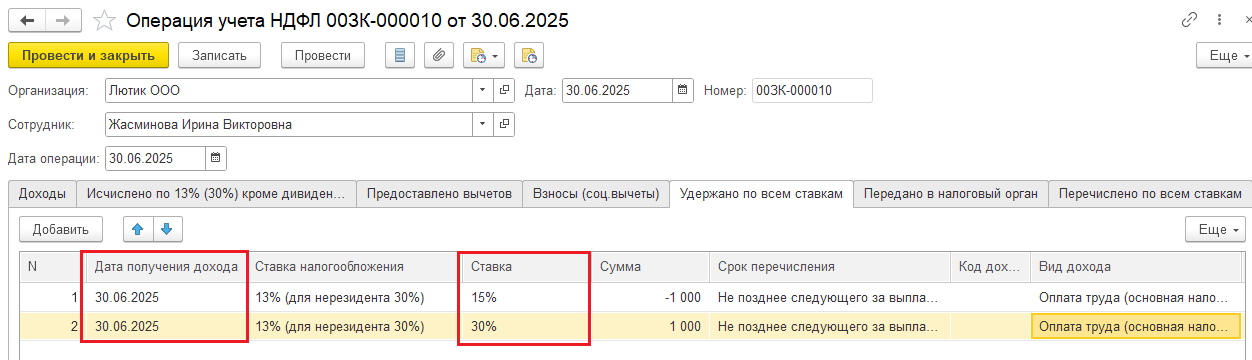Move row up with the arrow
Screen dimensions: 1252x360
pyautogui.click(x=138, y=229)
